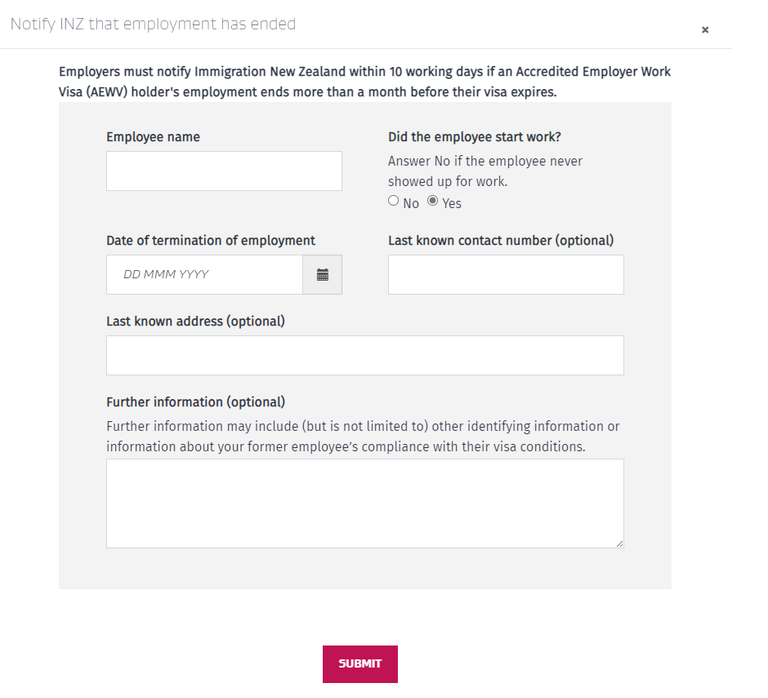The image size is (768, 698).
Task: Click the Last known contact number label
Action: coord(501,241)
